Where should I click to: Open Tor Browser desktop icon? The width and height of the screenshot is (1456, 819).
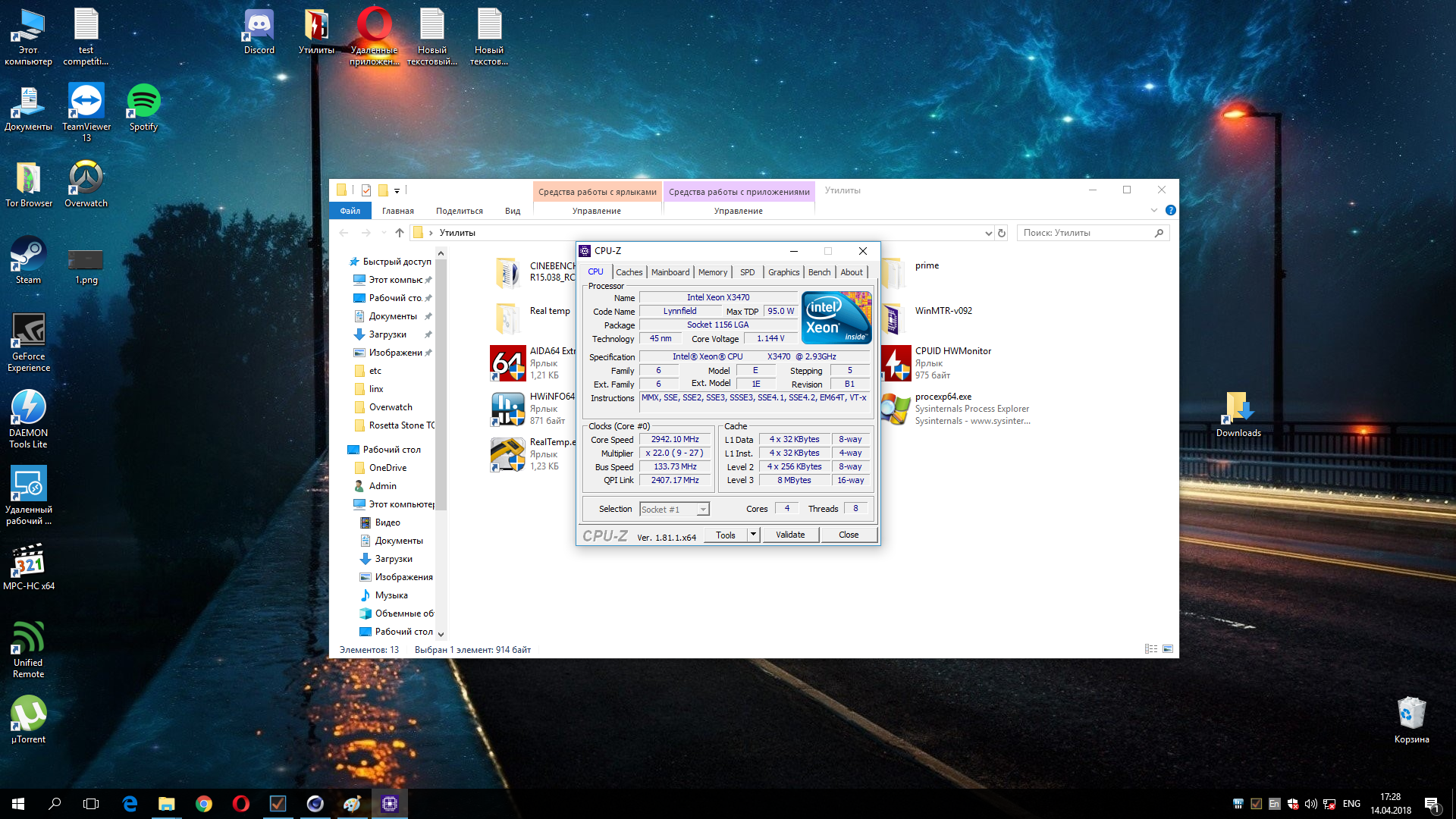[29, 184]
